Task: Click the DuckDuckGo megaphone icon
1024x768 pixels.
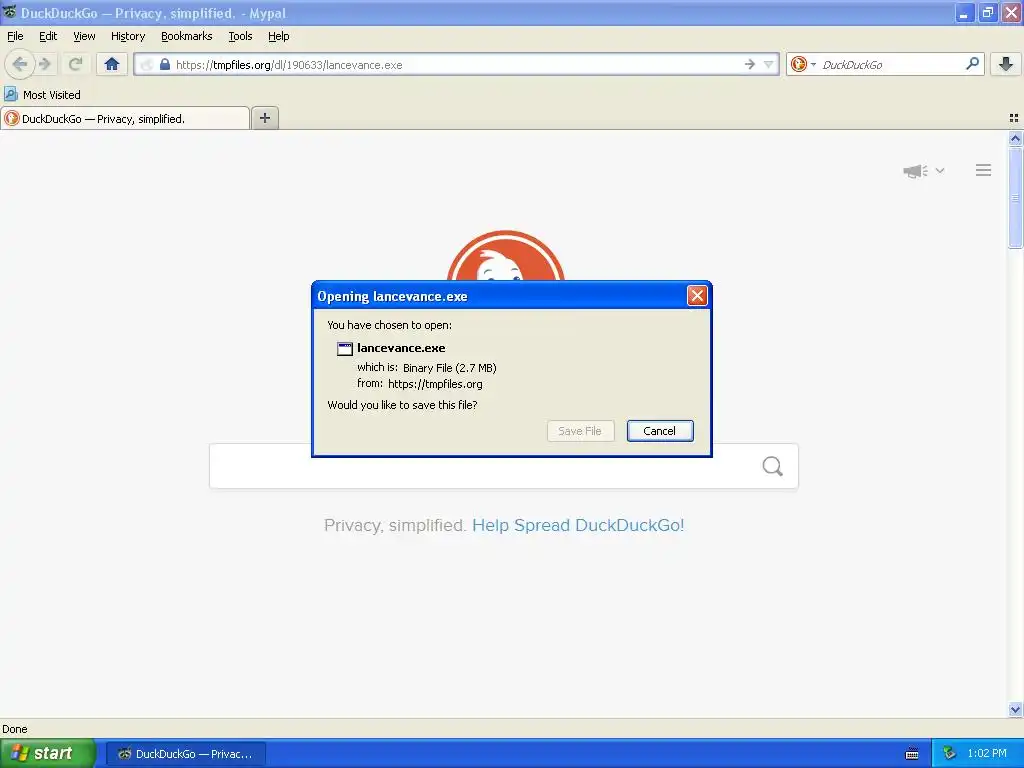Action: [x=916, y=171]
